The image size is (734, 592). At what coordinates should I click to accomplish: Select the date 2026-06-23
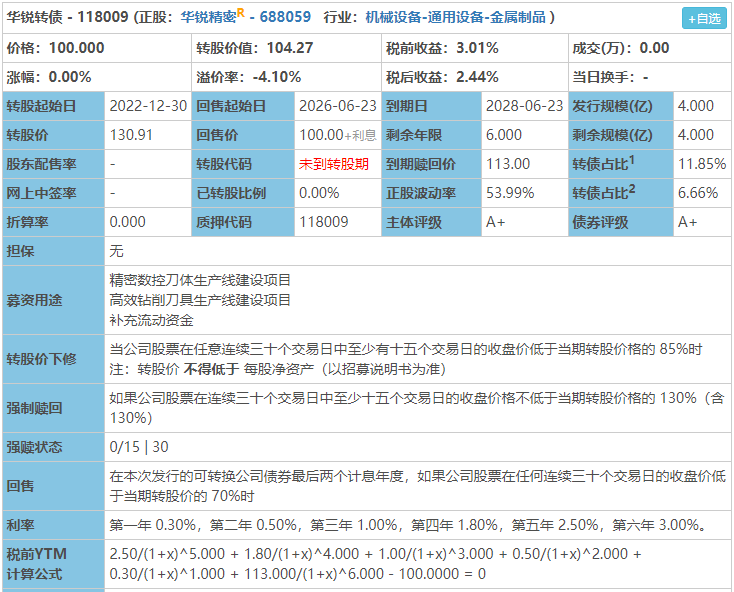pyautogui.click(x=338, y=106)
